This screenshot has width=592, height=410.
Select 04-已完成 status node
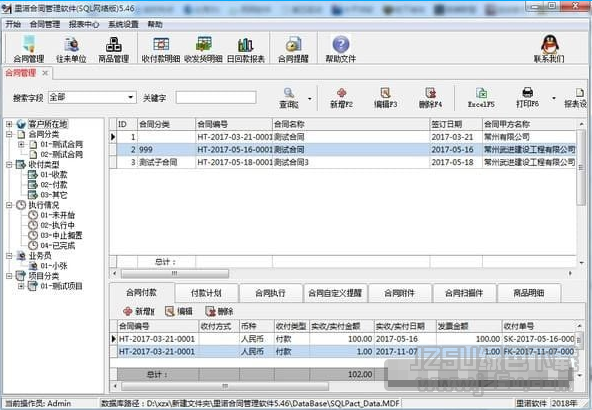[x=58, y=245]
